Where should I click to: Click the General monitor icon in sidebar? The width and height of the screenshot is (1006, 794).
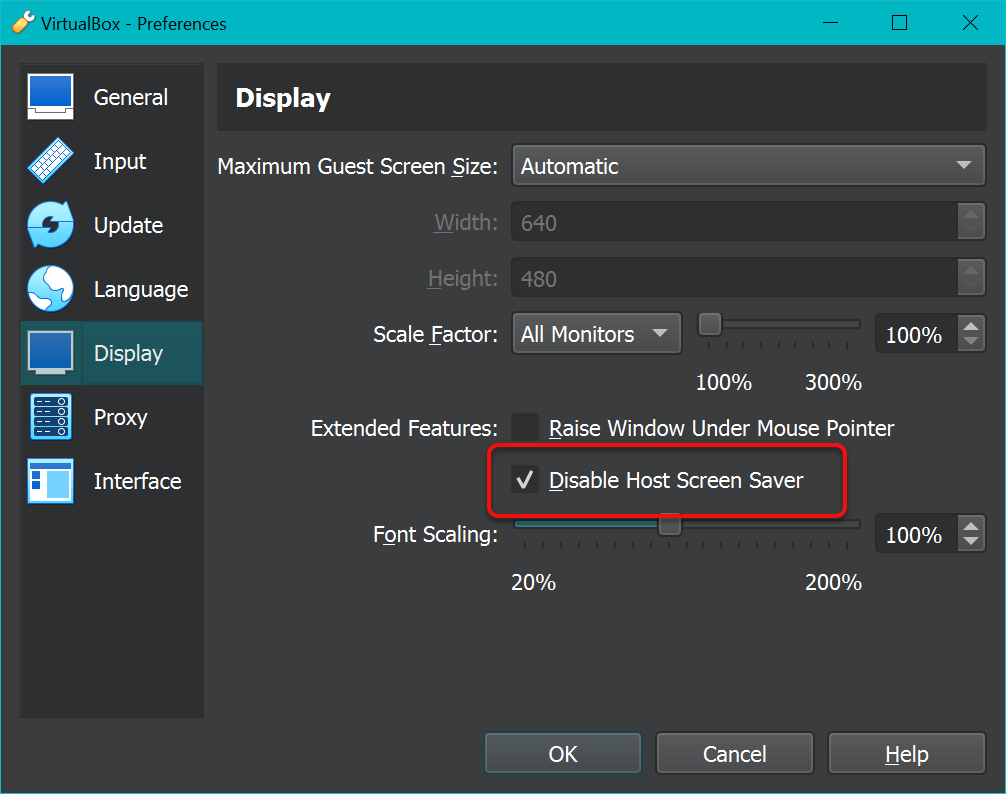point(51,97)
